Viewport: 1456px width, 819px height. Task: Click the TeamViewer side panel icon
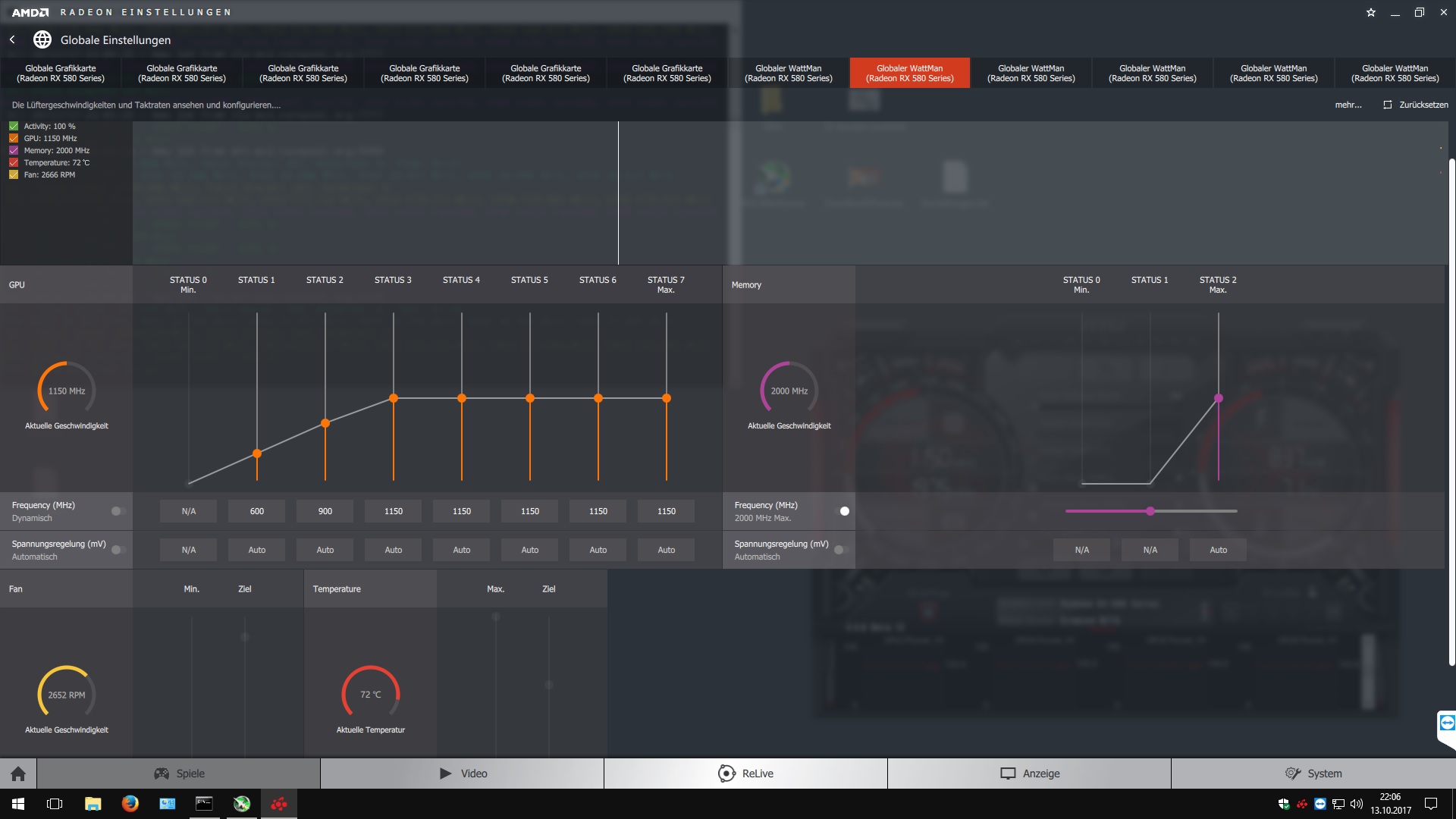click(1447, 723)
